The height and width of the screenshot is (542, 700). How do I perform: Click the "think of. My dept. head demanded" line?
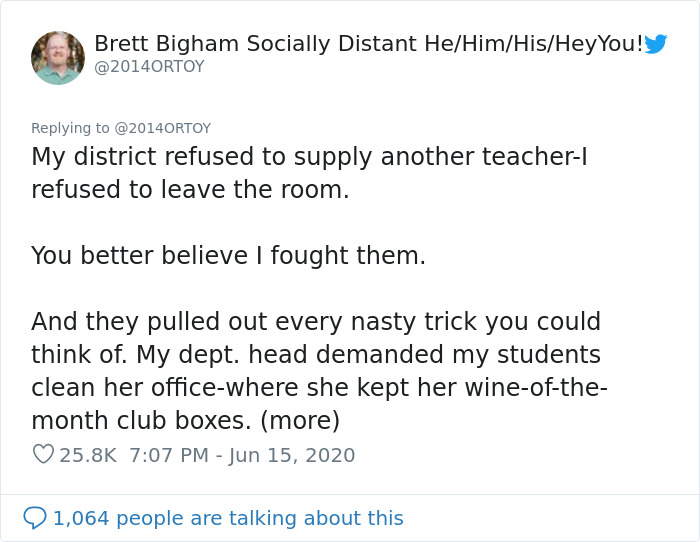pos(316,354)
